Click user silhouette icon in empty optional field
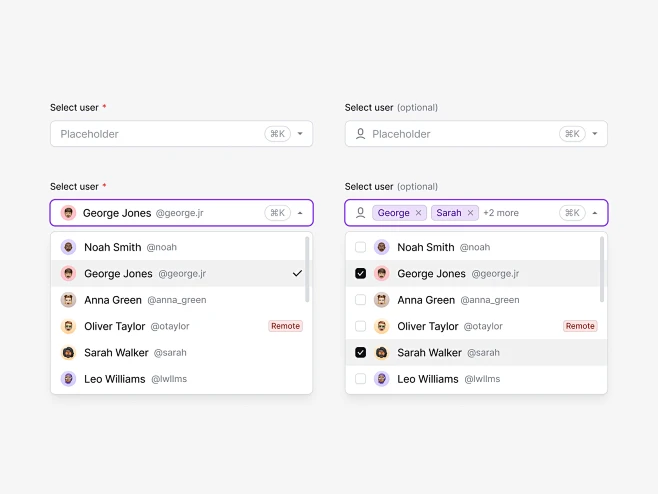The width and height of the screenshot is (658, 494). [360, 134]
